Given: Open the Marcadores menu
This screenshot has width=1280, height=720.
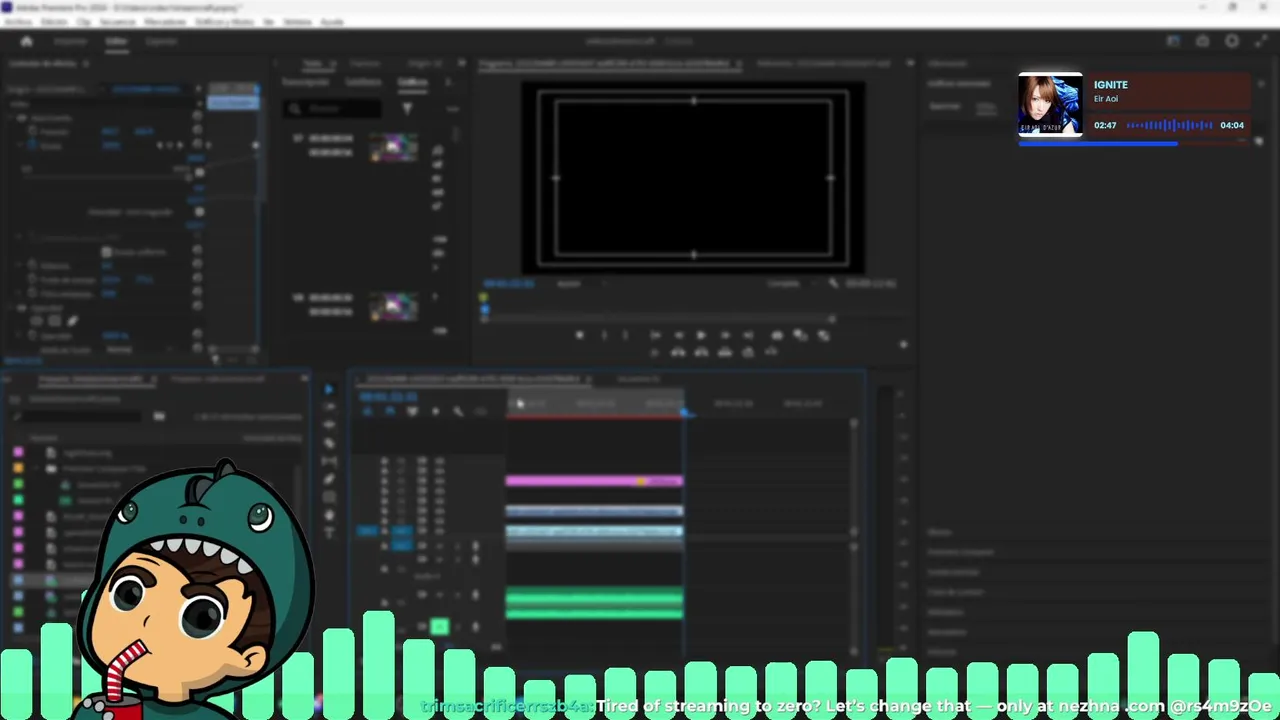Looking at the screenshot, I should pos(165,21).
